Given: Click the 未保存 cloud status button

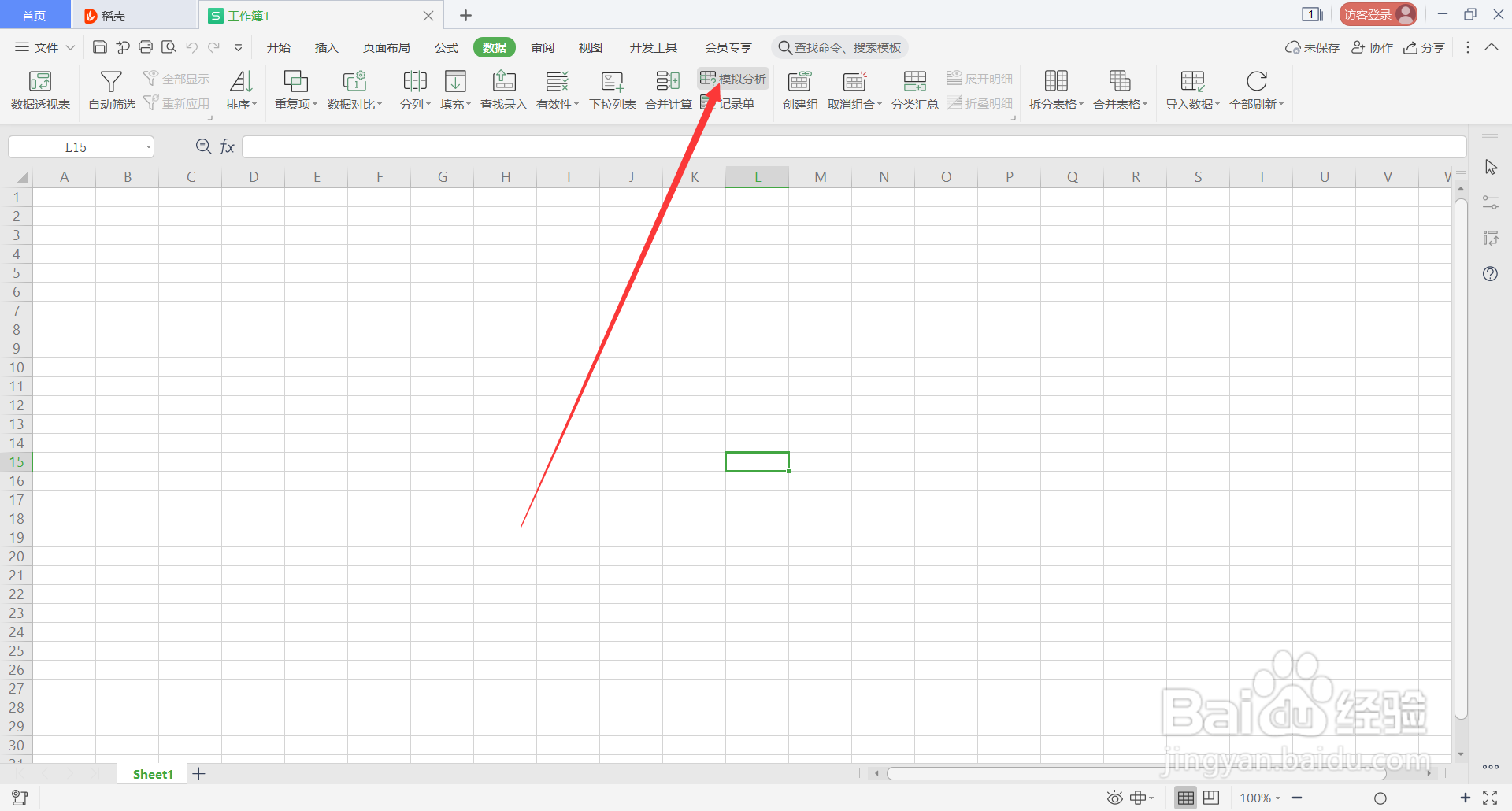Looking at the screenshot, I should [1312, 47].
